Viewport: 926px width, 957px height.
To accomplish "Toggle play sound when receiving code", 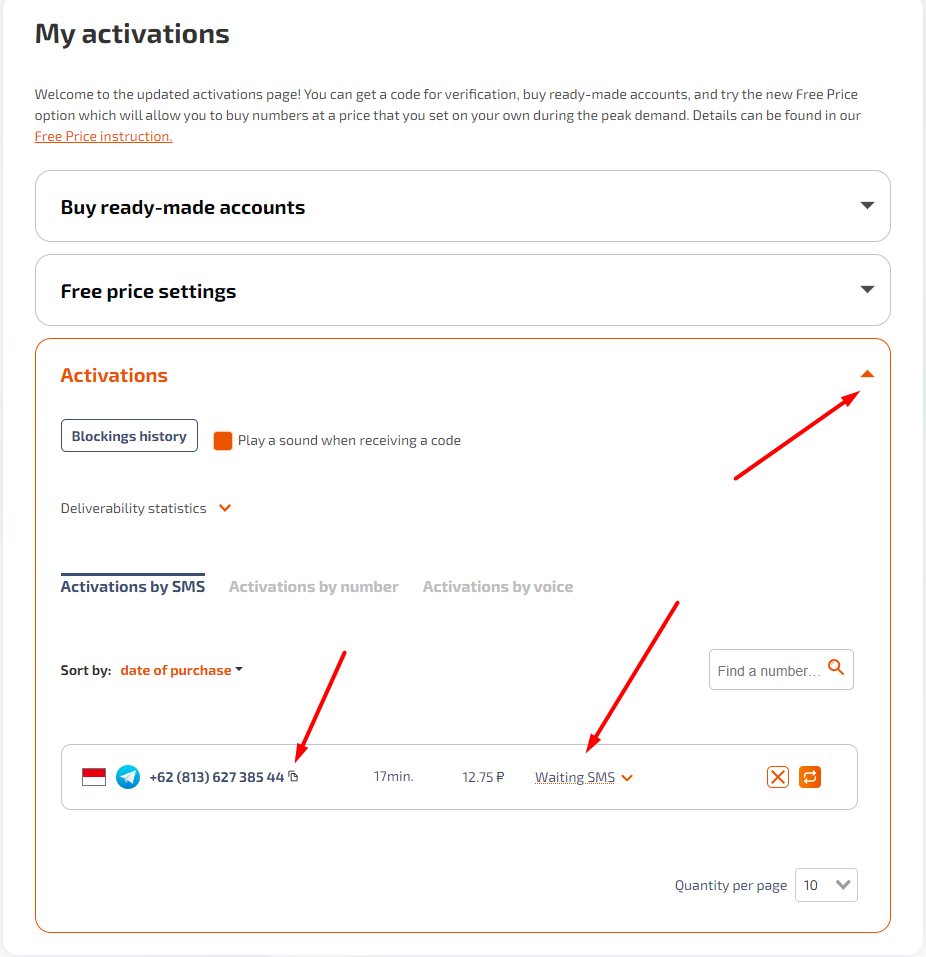I will [223, 440].
